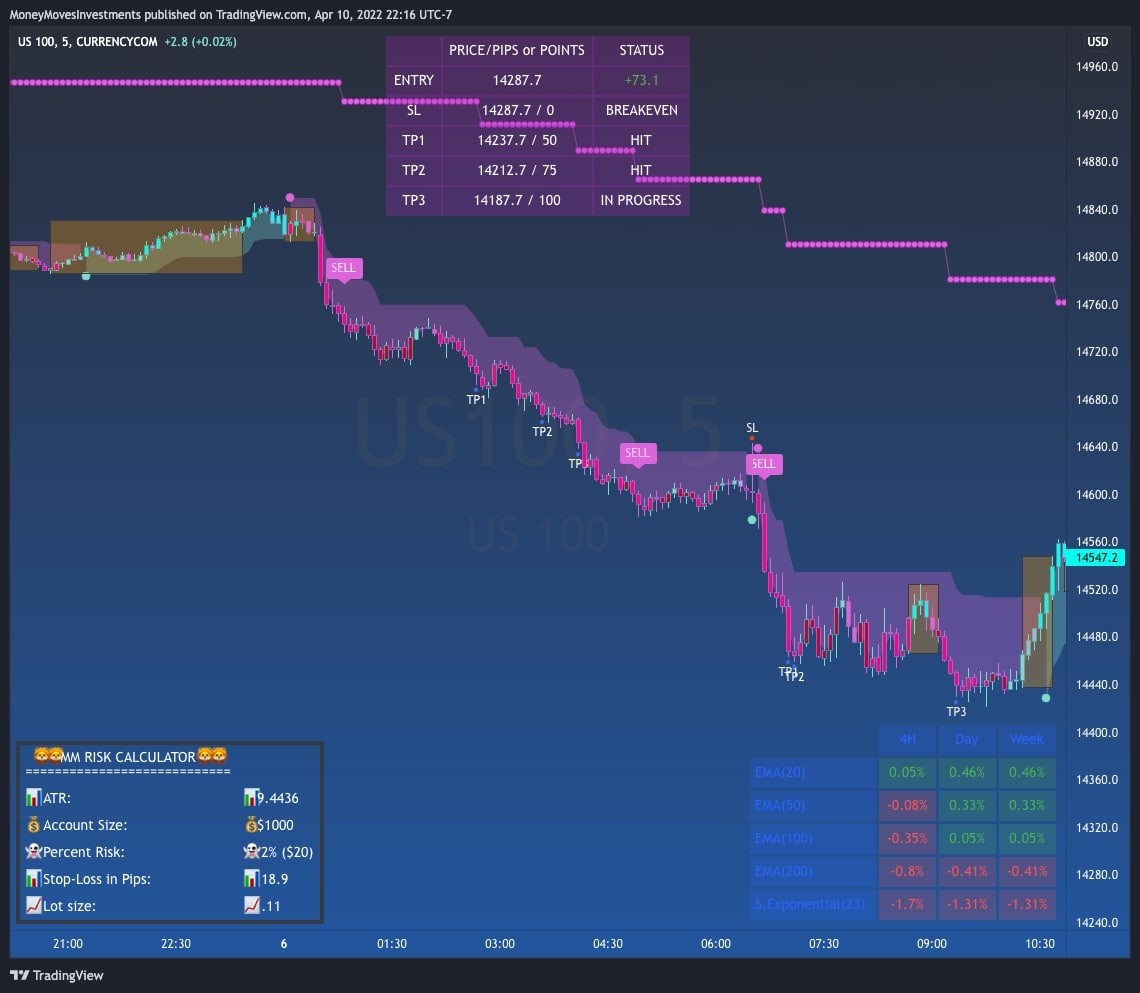Click the 14237.7 / 50 cell in TP1 row
This screenshot has height=993, width=1140.
click(517, 140)
